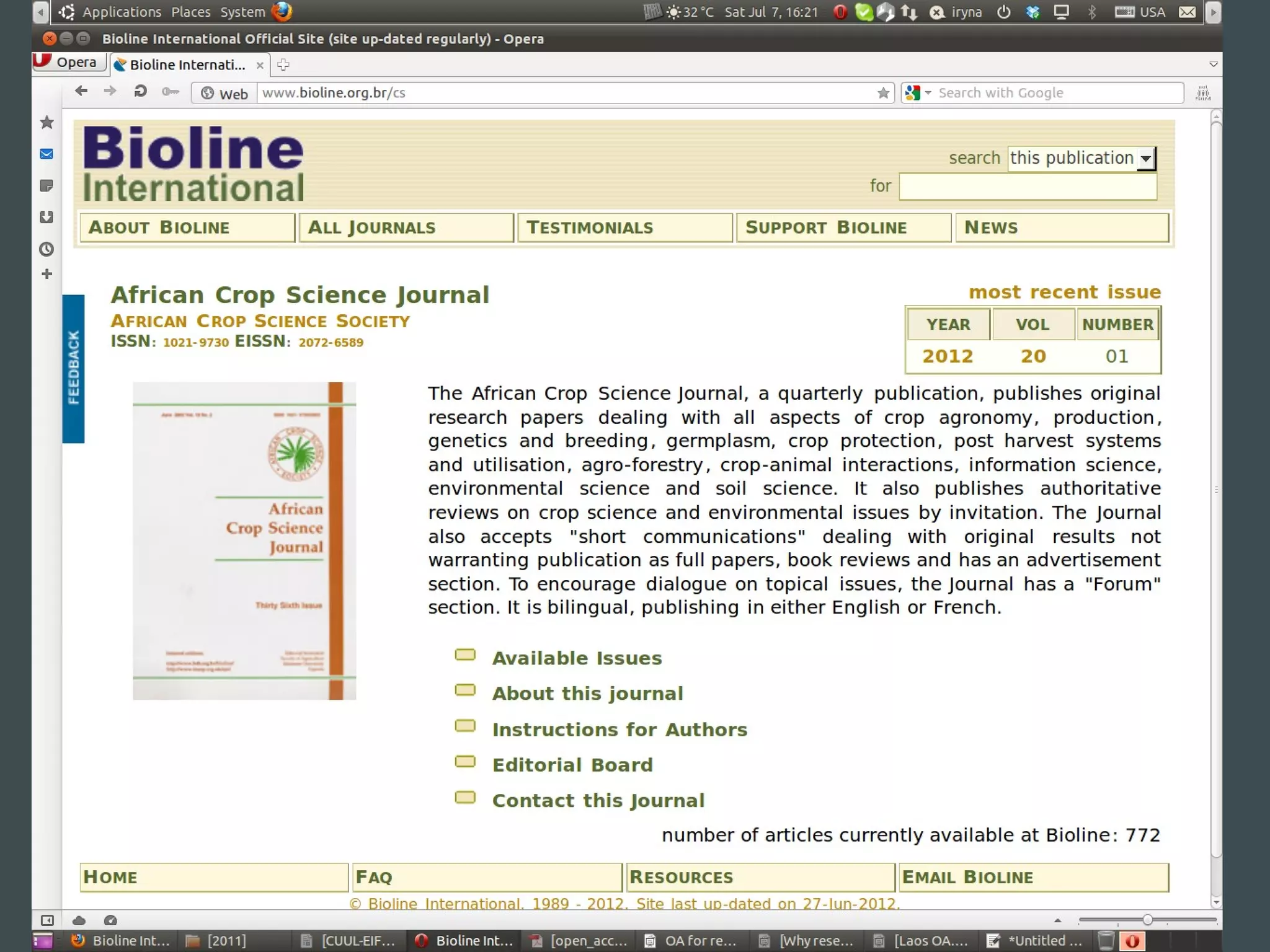Open the Instructions for Authors link

pos(619,729)
